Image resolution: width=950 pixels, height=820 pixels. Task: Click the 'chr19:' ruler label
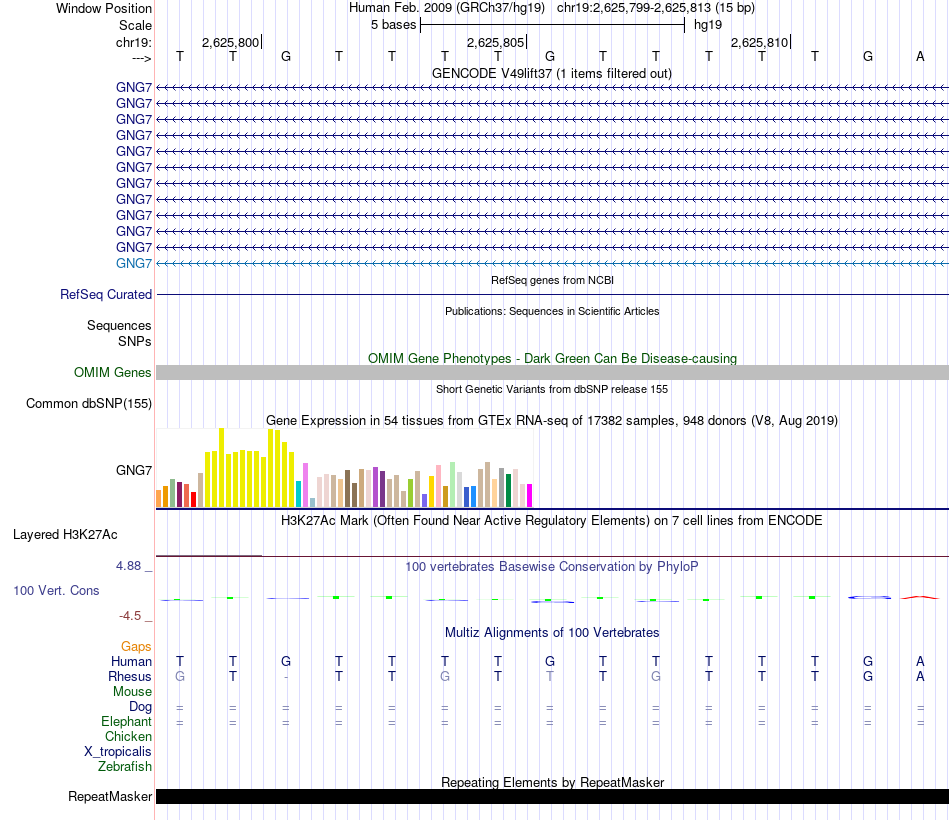(x=134, y=42)
